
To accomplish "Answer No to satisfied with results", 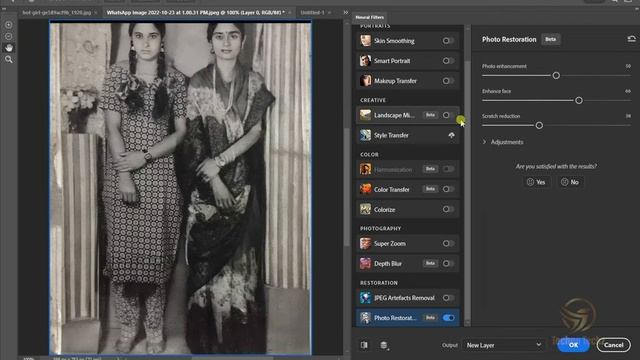I will coord(570,182).
